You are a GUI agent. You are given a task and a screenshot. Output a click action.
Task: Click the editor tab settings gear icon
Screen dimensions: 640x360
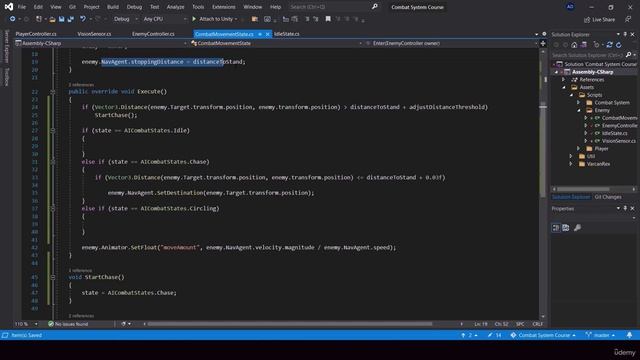544,34
